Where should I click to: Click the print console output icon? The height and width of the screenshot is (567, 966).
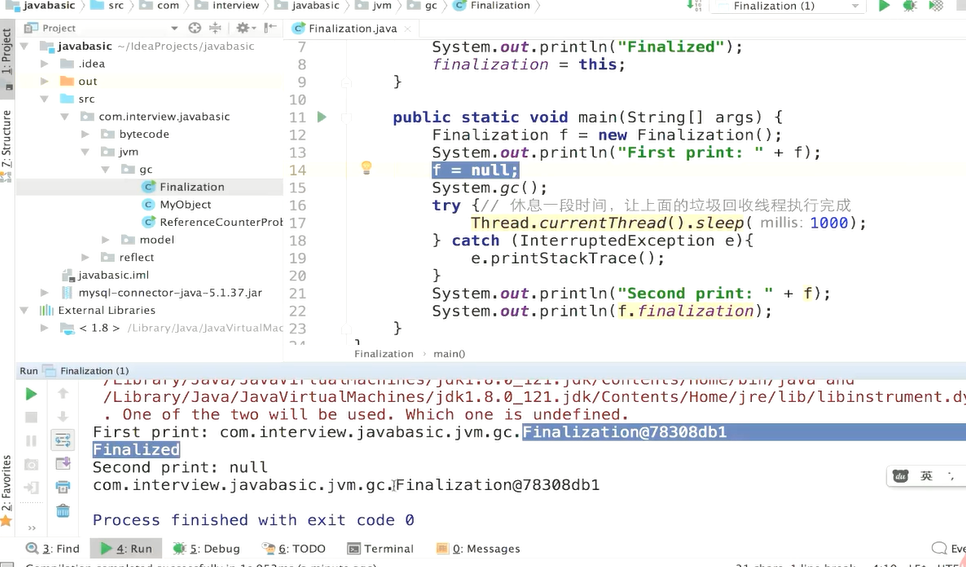click(x=63, y=487)
